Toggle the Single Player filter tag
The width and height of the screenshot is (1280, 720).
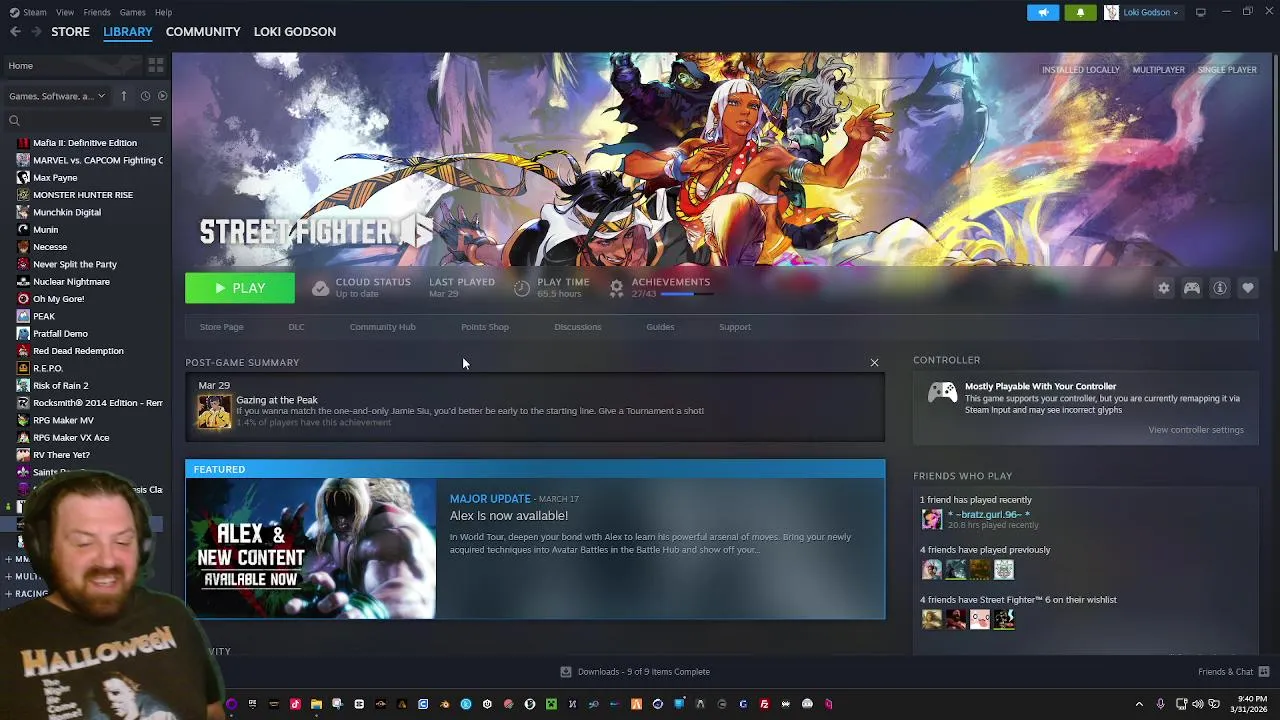click(x=1227, y=70)
